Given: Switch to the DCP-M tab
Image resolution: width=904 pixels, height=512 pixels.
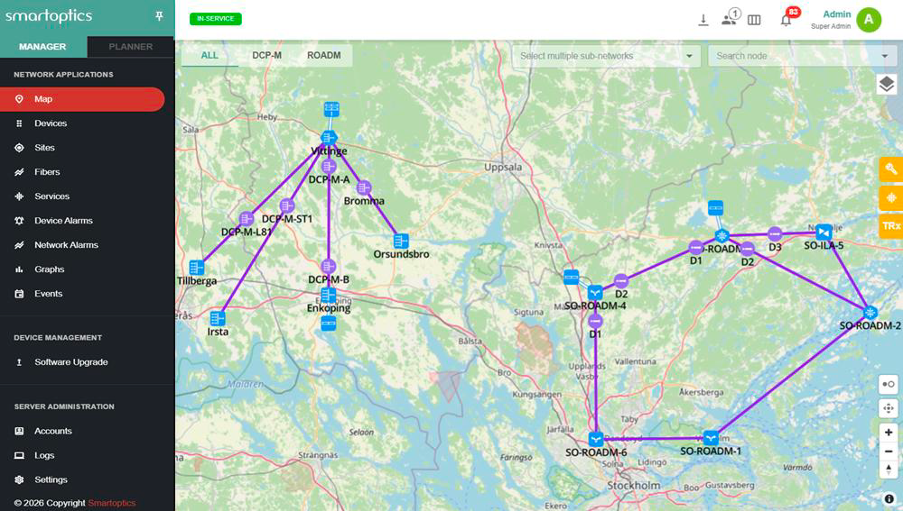Looking at the screenshot, I should [267, 56].
